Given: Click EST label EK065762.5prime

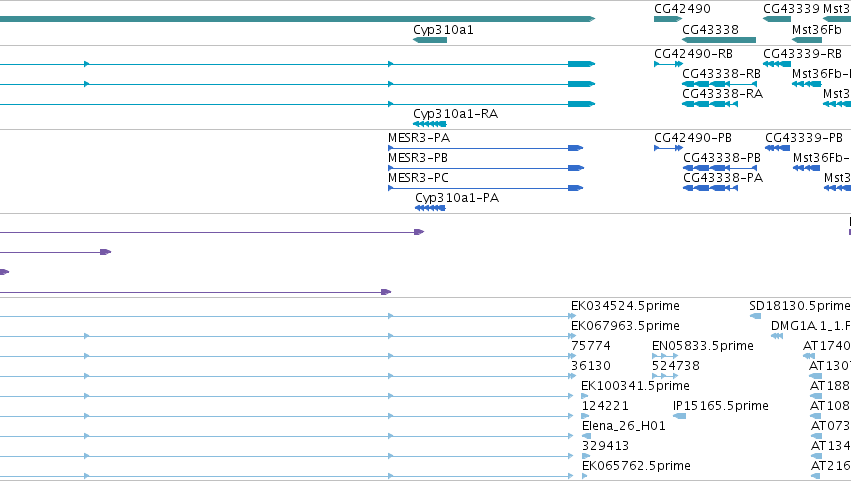Looking at the screenshot, I should [636, 466].
